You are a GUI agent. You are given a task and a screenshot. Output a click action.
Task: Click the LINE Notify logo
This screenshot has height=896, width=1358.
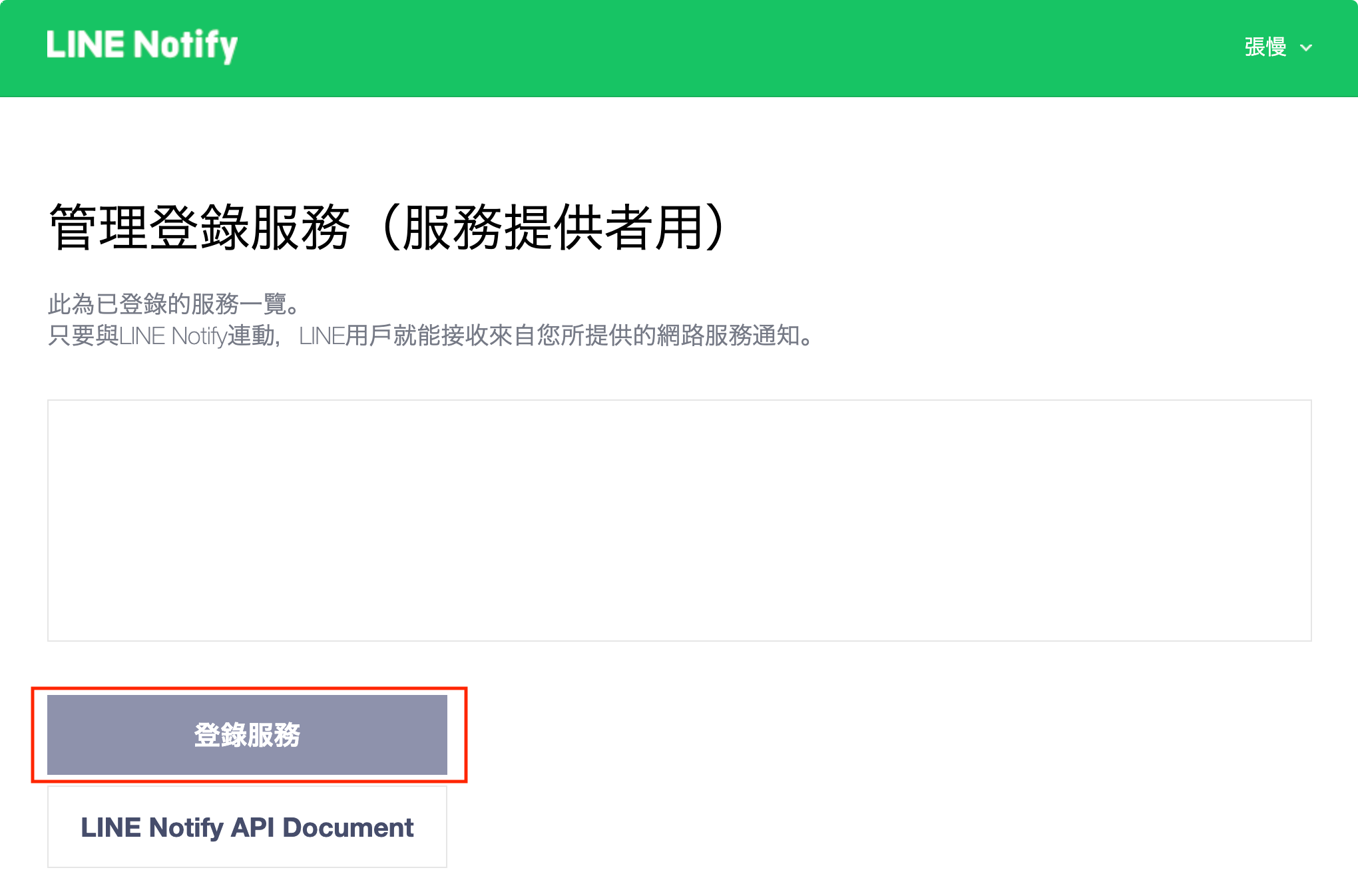pos(142,46)
